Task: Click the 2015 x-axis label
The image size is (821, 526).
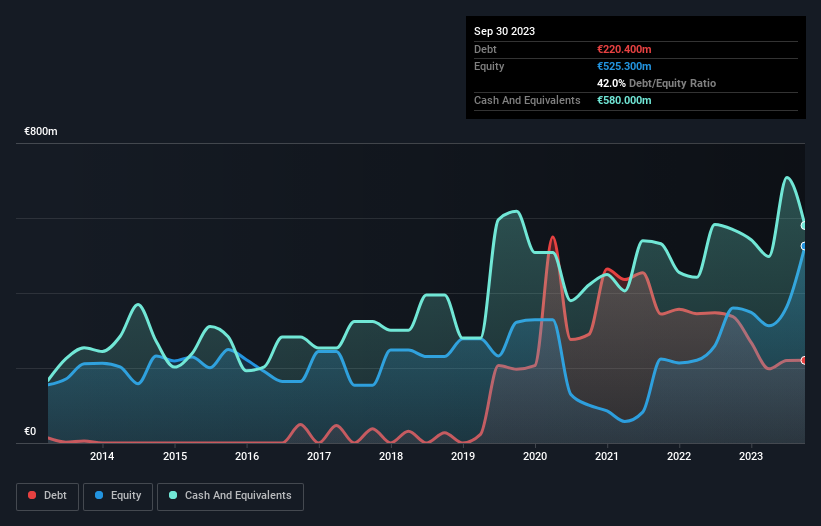Action: [x=175, y=456]
